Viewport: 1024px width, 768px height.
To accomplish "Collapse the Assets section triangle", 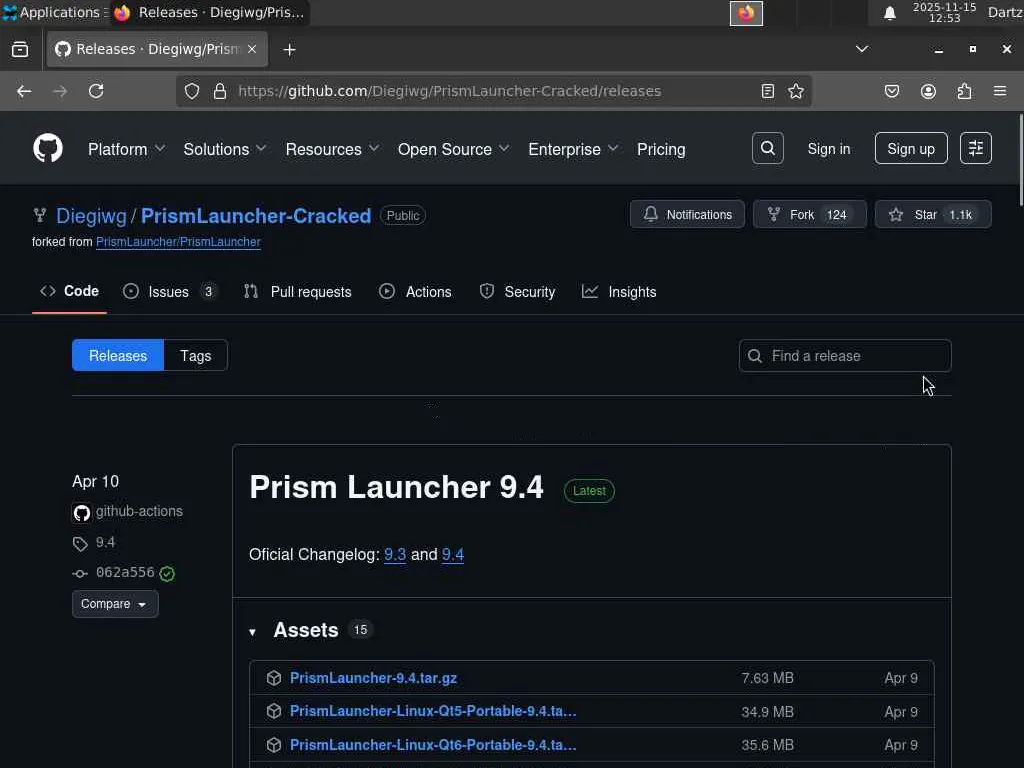I will 253,632.
